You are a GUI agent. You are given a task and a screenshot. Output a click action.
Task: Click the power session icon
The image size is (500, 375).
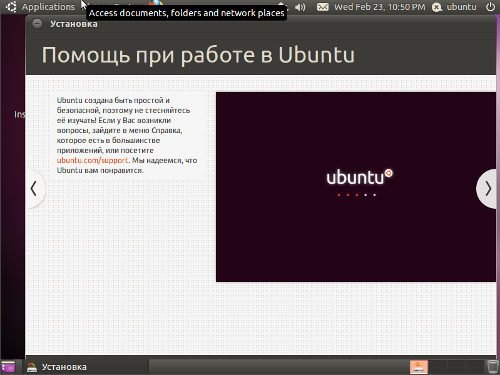tap(490, 7)
